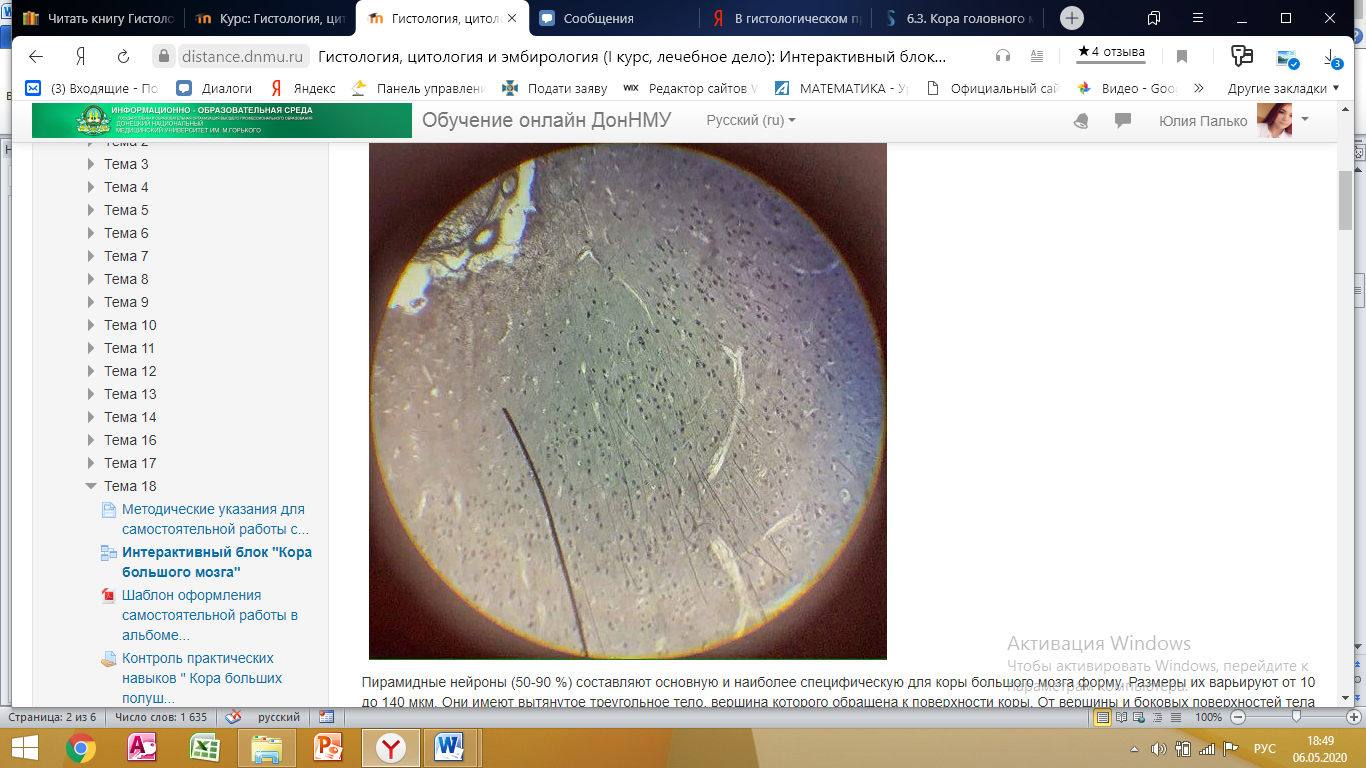Open the Русский (ru) language dropdown

[x=751, y=120]
